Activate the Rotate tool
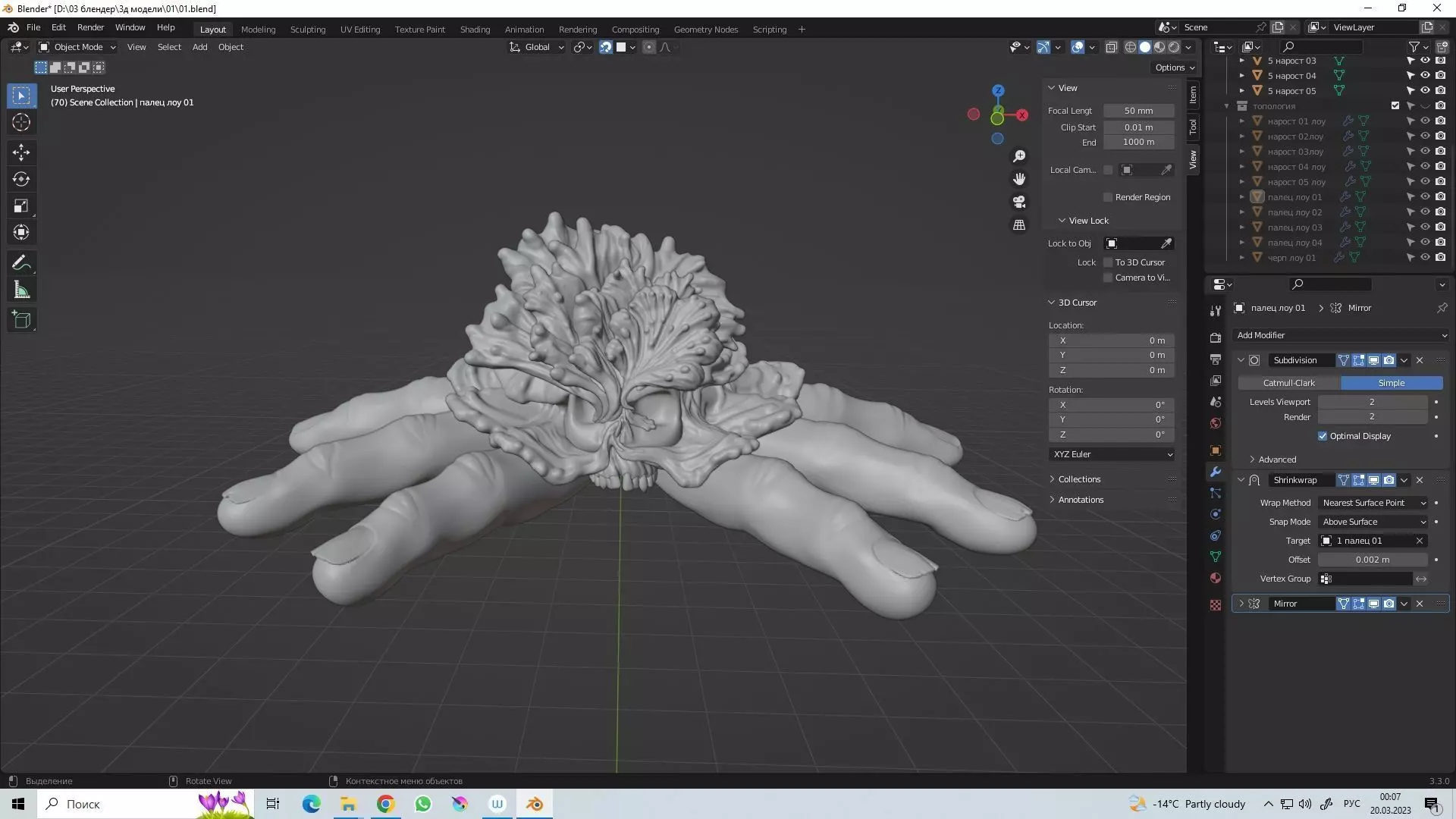Viewport: 1456px width, 819px height. click(21, 179)
